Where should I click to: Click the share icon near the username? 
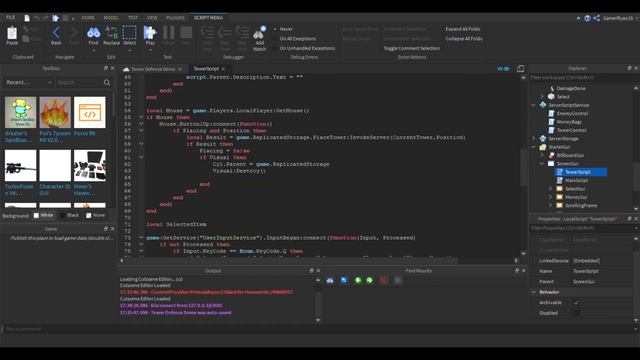(x=597, y=18)
